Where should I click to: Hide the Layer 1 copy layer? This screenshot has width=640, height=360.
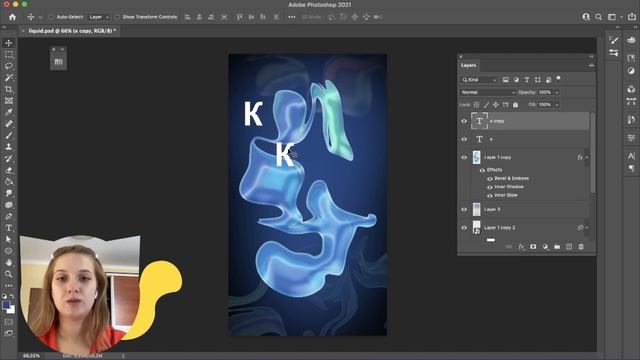[464, 158]
